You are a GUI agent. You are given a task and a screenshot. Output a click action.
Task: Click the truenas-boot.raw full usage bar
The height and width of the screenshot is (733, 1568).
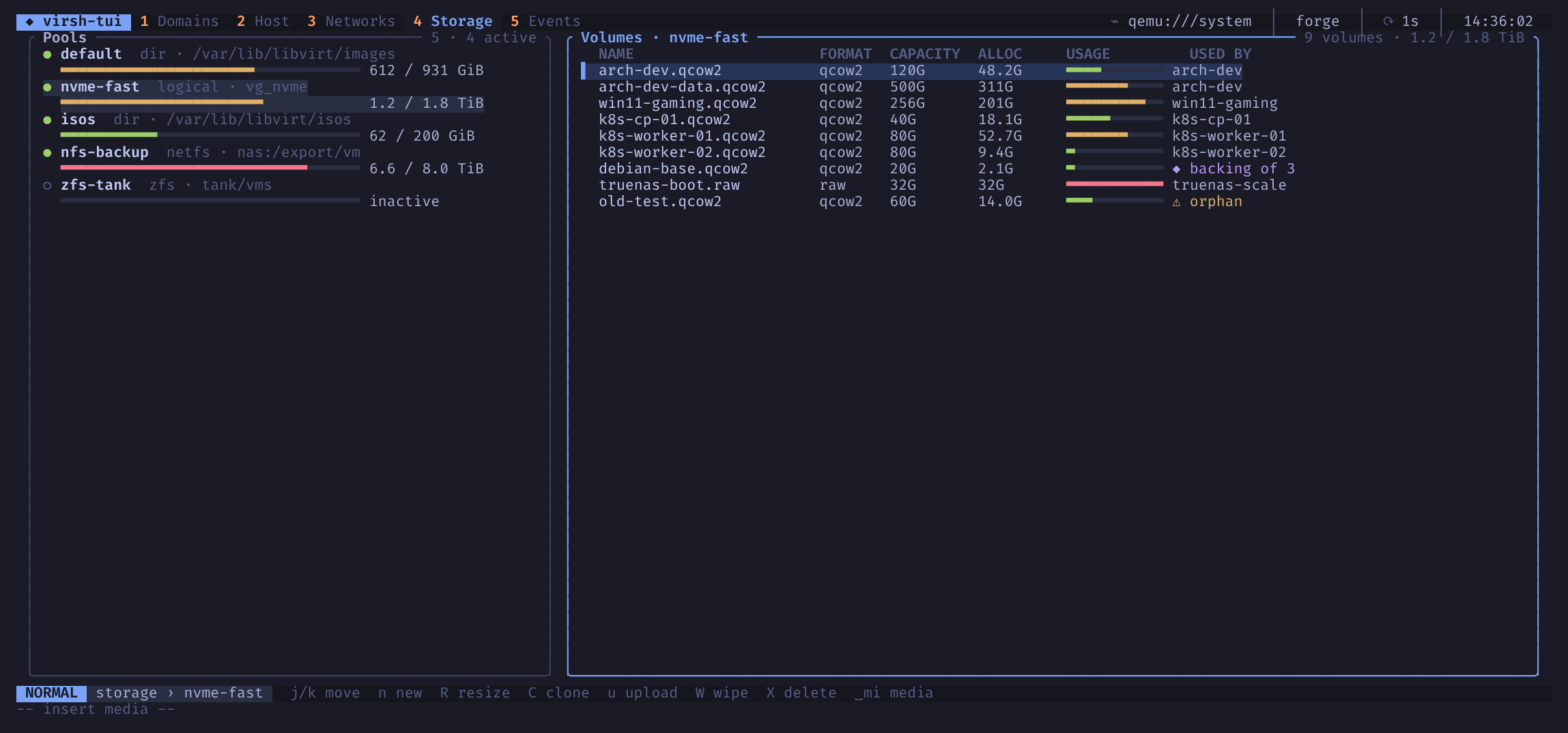coord(1114,184)
